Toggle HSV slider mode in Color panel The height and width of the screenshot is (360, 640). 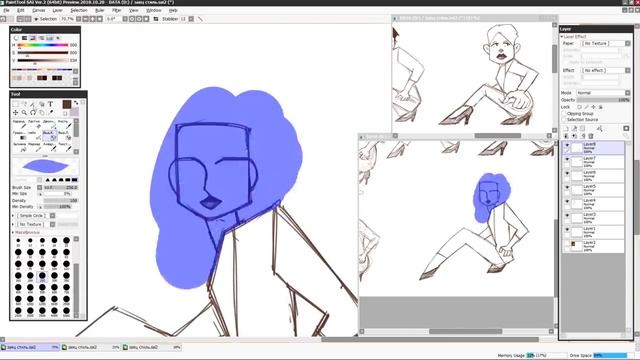33,38
